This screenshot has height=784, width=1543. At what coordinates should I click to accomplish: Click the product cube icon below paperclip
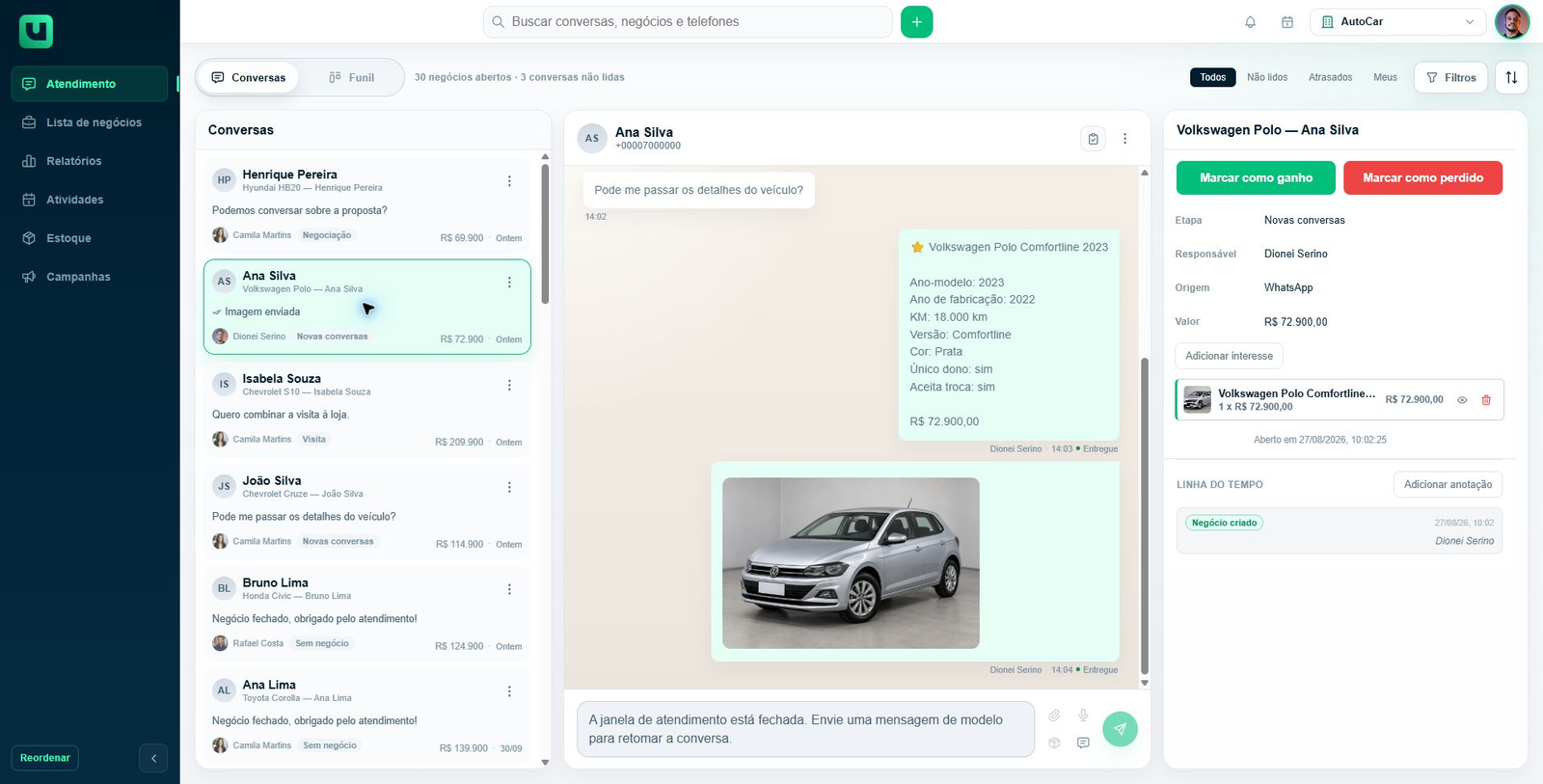tap(1054, 743)
